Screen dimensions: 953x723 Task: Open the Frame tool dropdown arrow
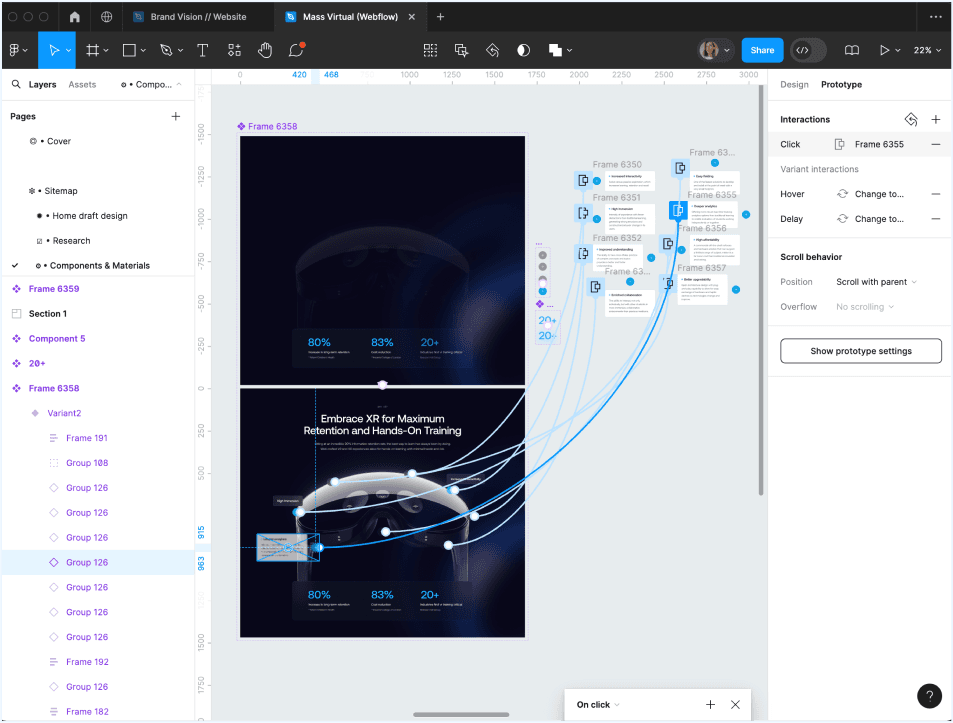(106, 50)
